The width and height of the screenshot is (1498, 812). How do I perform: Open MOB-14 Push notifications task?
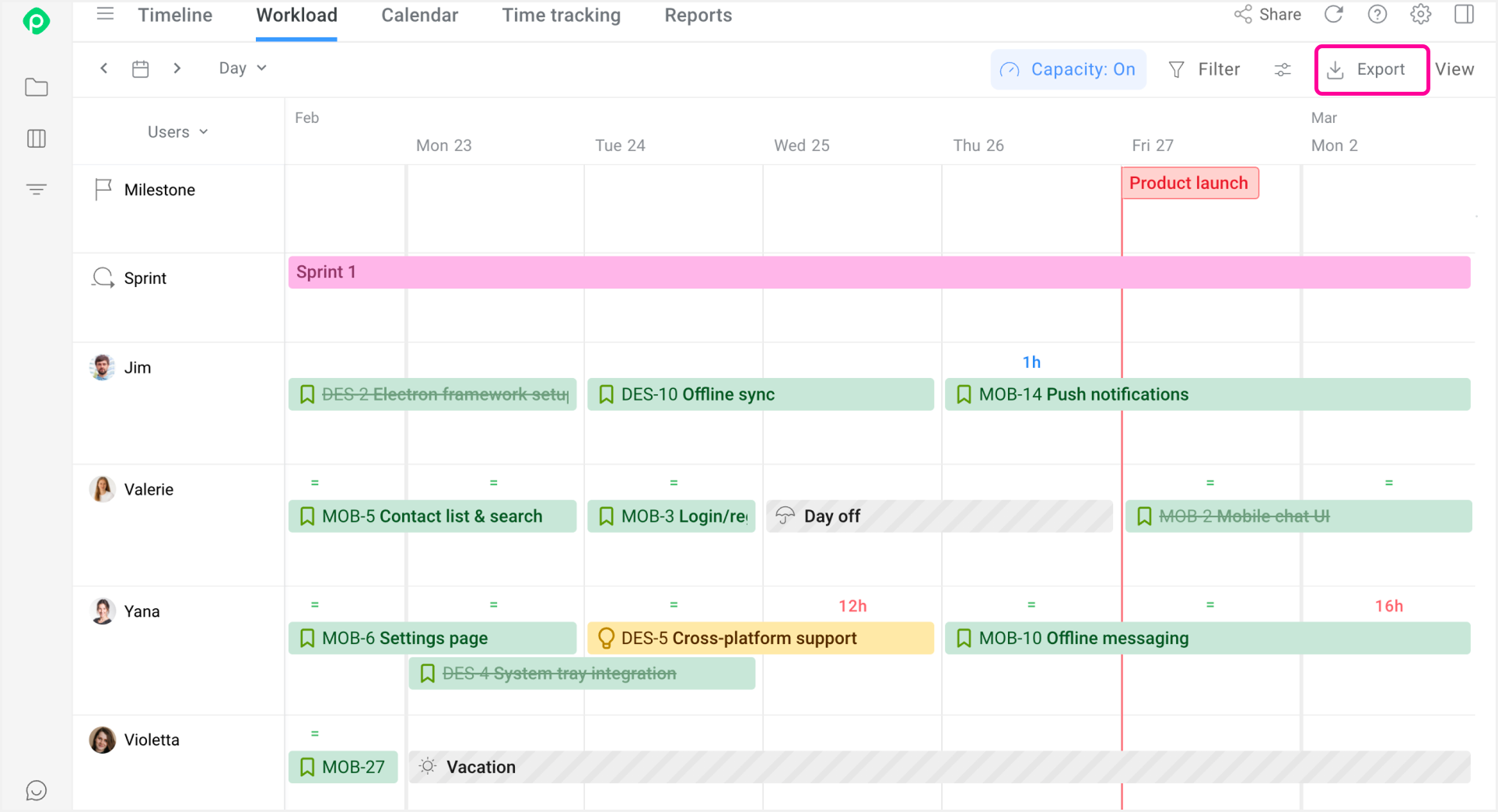pos(1207,394)
